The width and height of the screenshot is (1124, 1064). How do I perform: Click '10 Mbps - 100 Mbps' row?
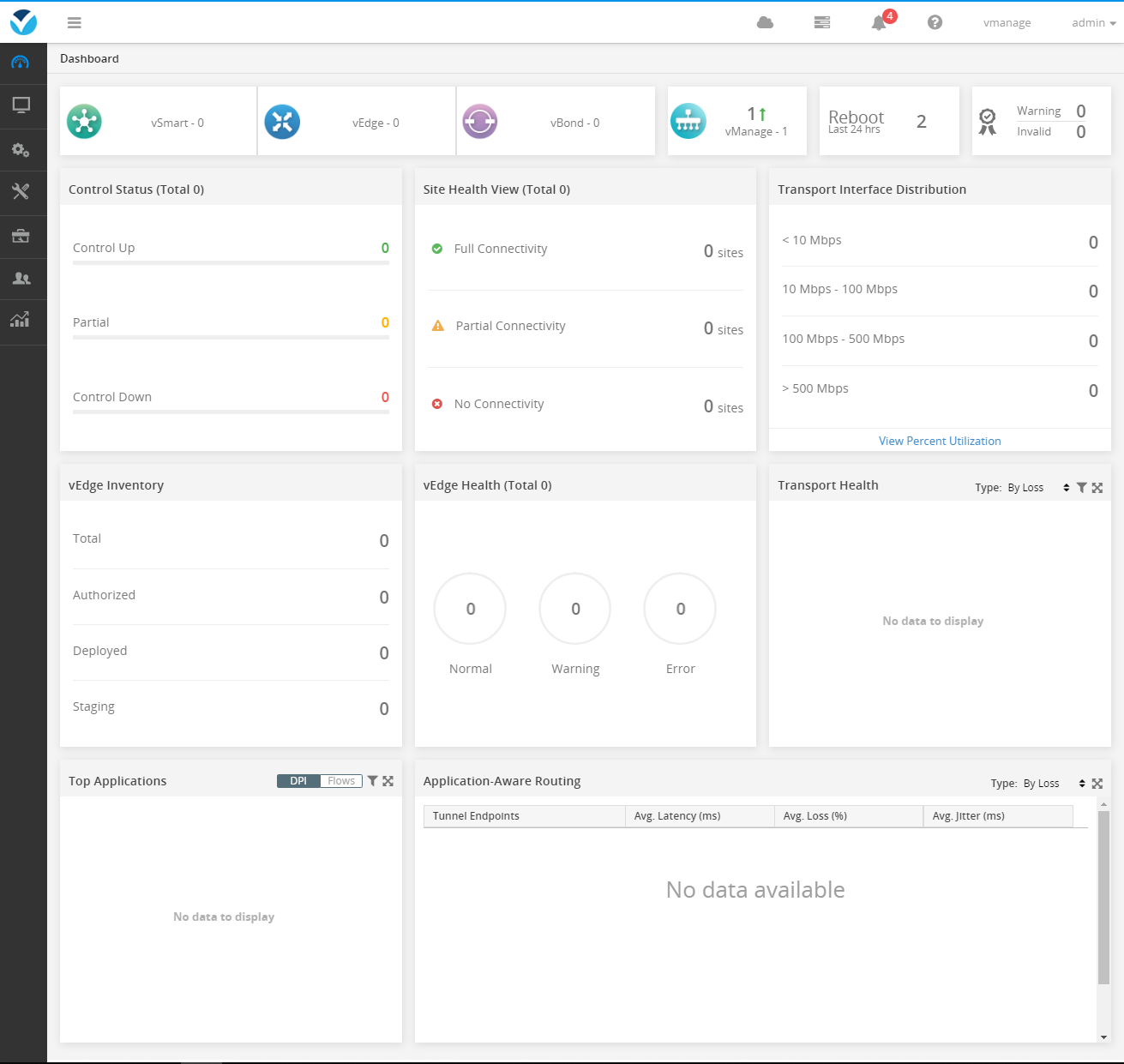[940, 292]
